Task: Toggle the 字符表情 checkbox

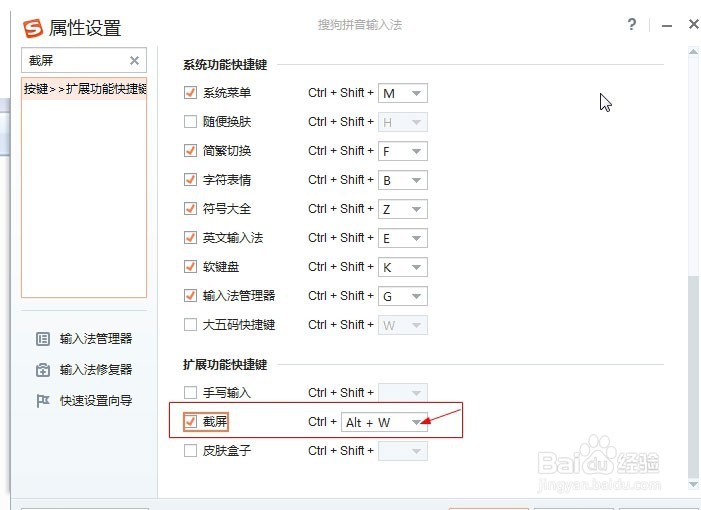Action: (190, 180)
